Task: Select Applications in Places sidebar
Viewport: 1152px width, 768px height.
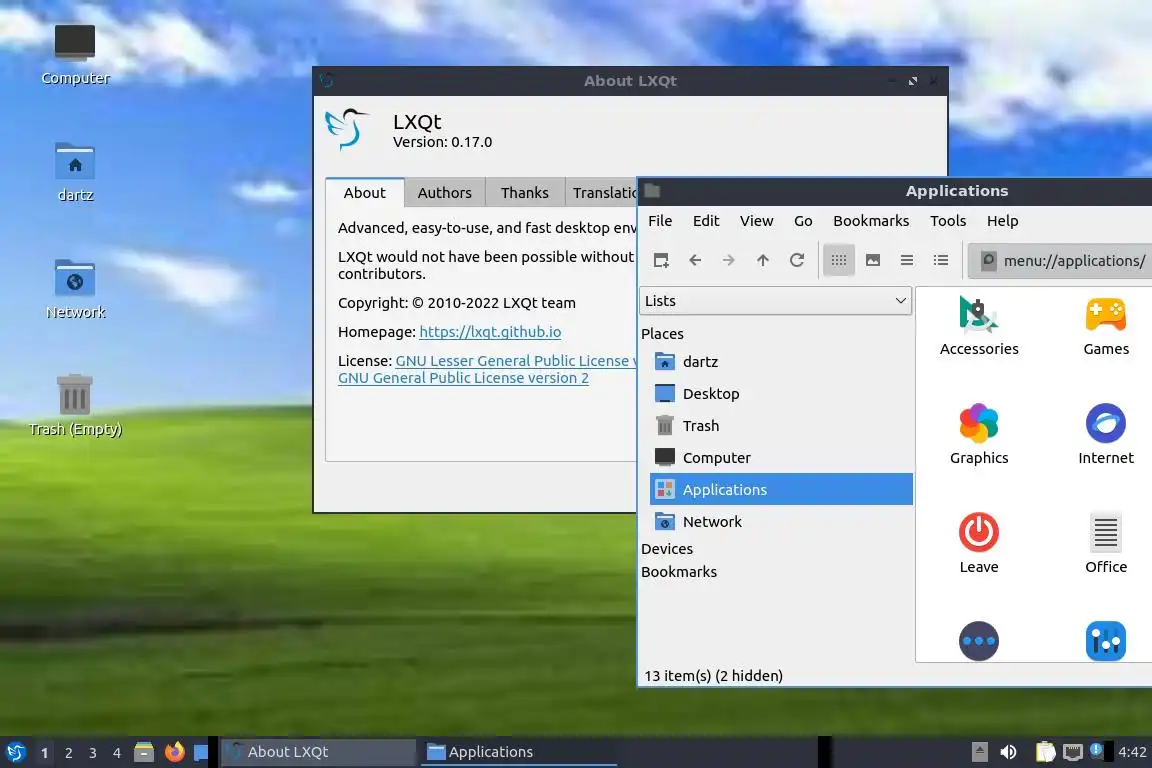Action: 781,489
